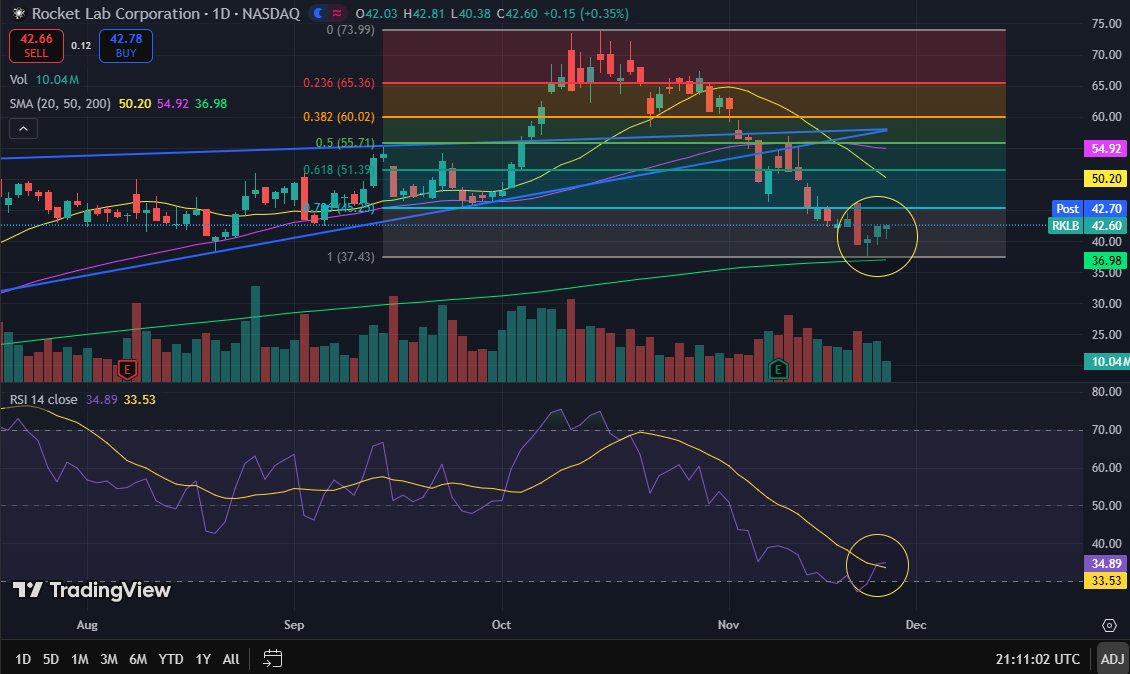Click the Post 42.70 price label
The image size is (1130, 674).
coord(1088,208)
